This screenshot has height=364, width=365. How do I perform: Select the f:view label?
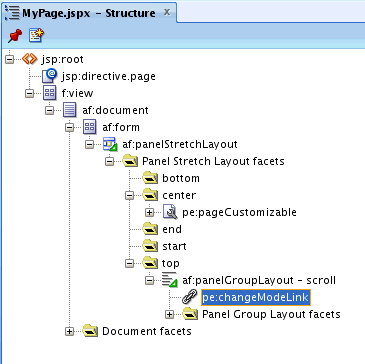coord(77,94)
